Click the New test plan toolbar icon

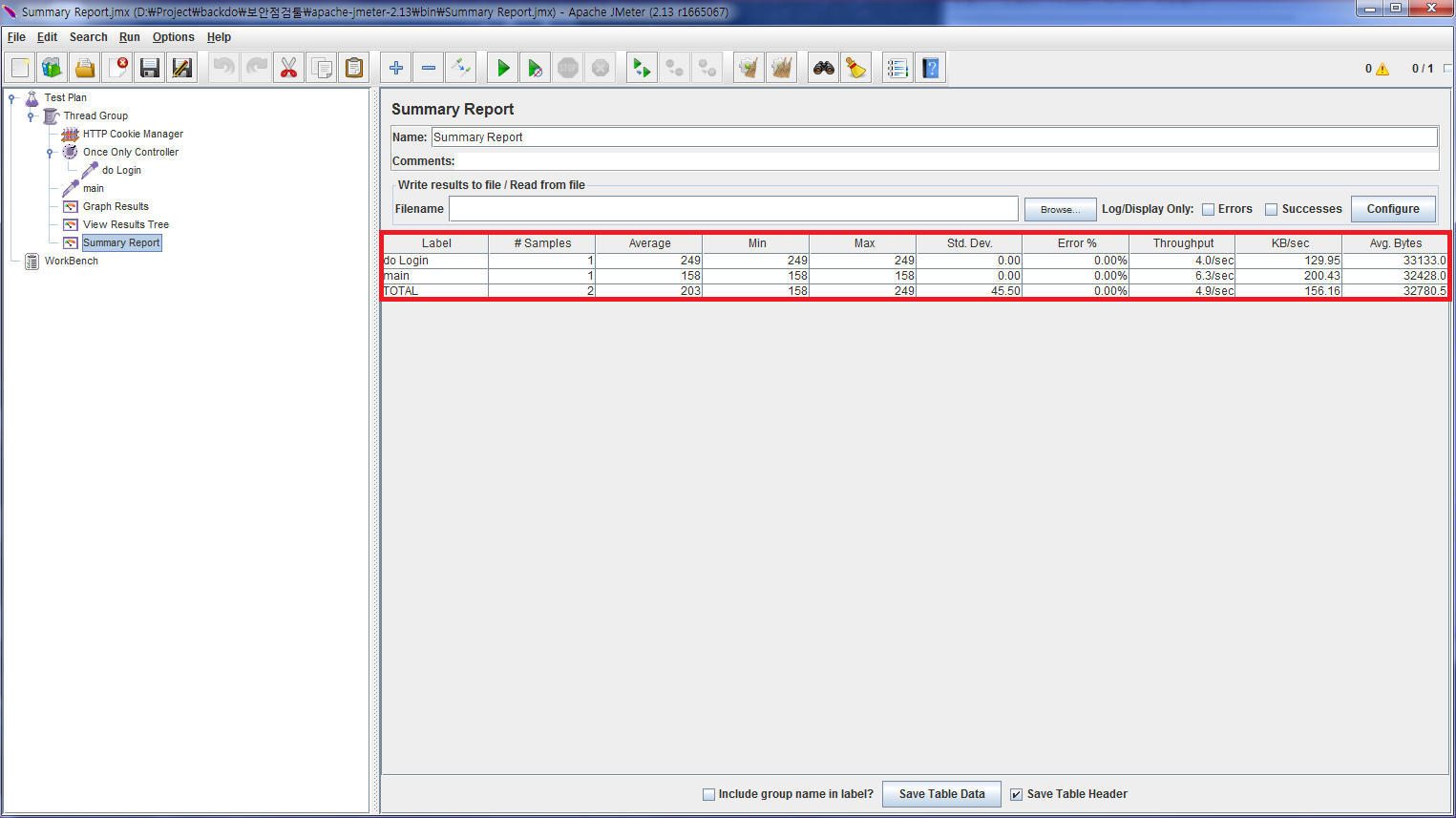click(20, 68)
